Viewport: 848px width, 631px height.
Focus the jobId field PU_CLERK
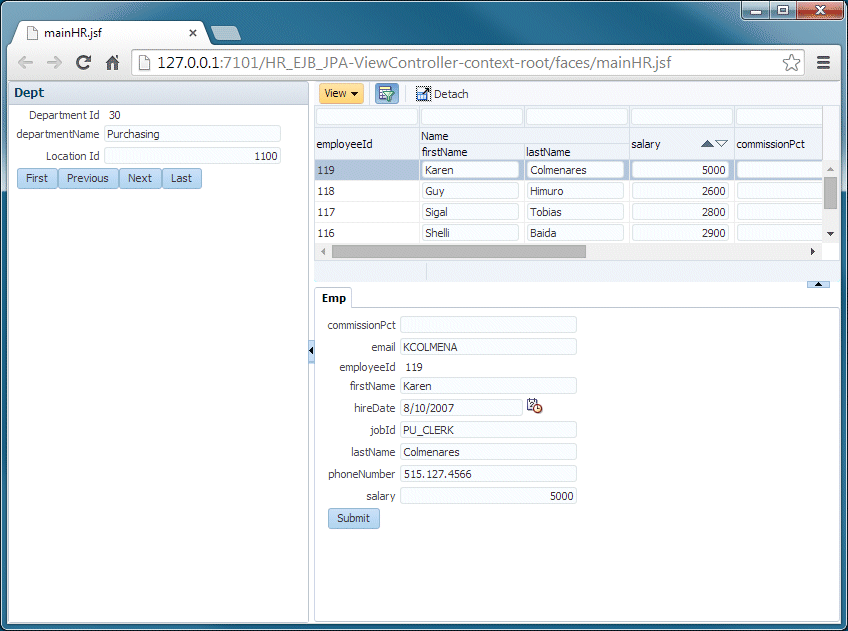(488, 430)
